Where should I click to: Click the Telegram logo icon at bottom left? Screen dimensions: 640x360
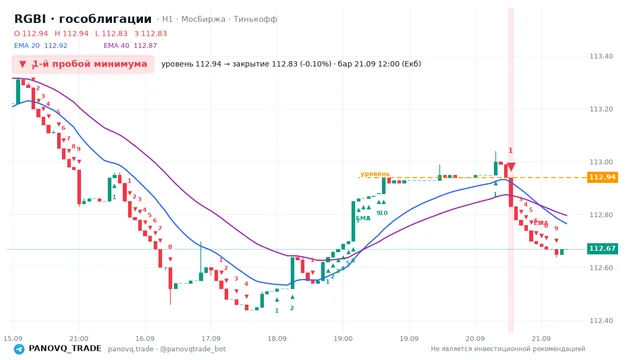coord(19,349)
